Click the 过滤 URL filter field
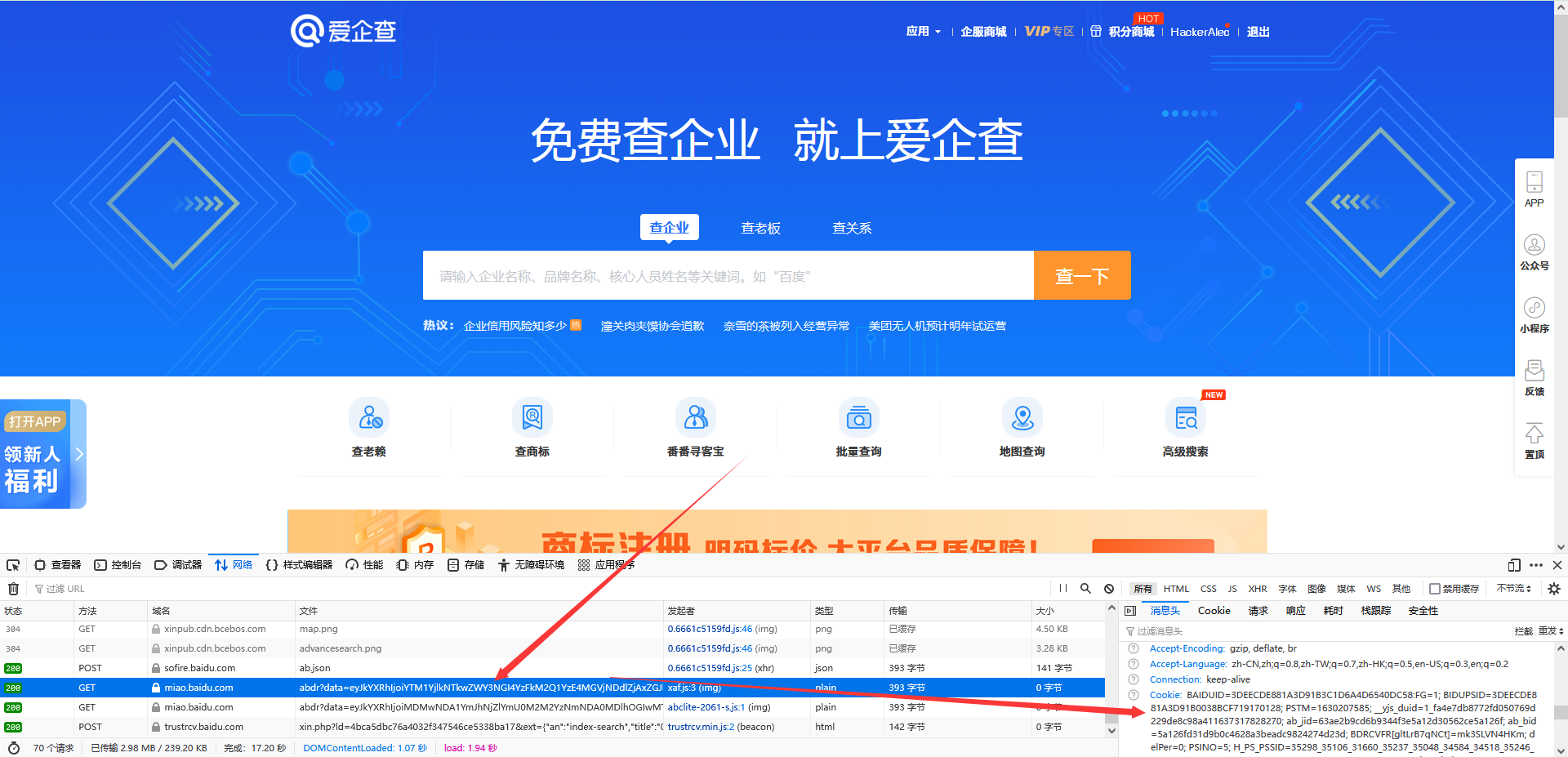Screen dimensions: 1568x757 click(x=539, y=589)
